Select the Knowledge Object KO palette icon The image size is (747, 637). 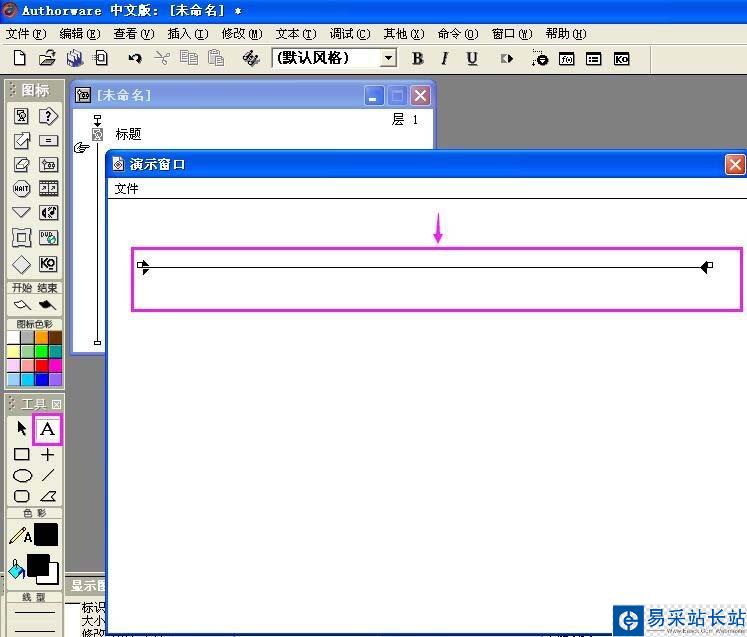coord(48,263)
